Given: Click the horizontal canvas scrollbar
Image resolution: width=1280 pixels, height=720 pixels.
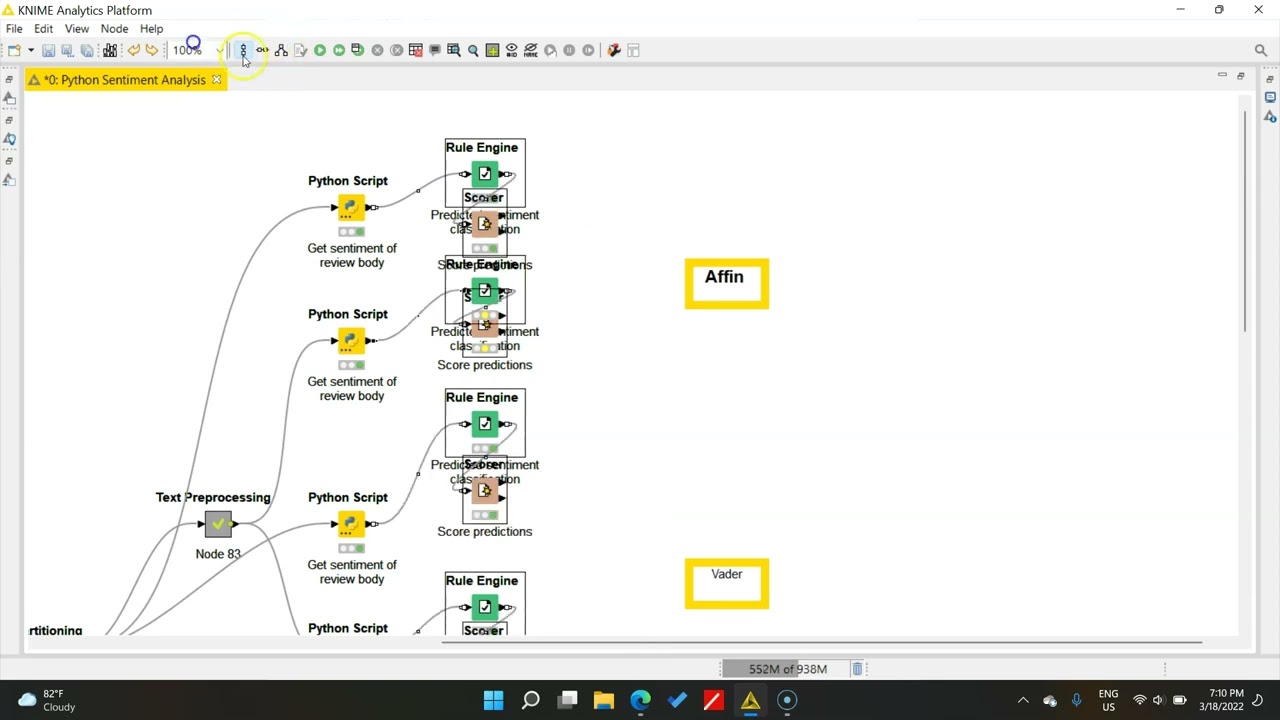Looking at the screenshot, I should [822, 642].
